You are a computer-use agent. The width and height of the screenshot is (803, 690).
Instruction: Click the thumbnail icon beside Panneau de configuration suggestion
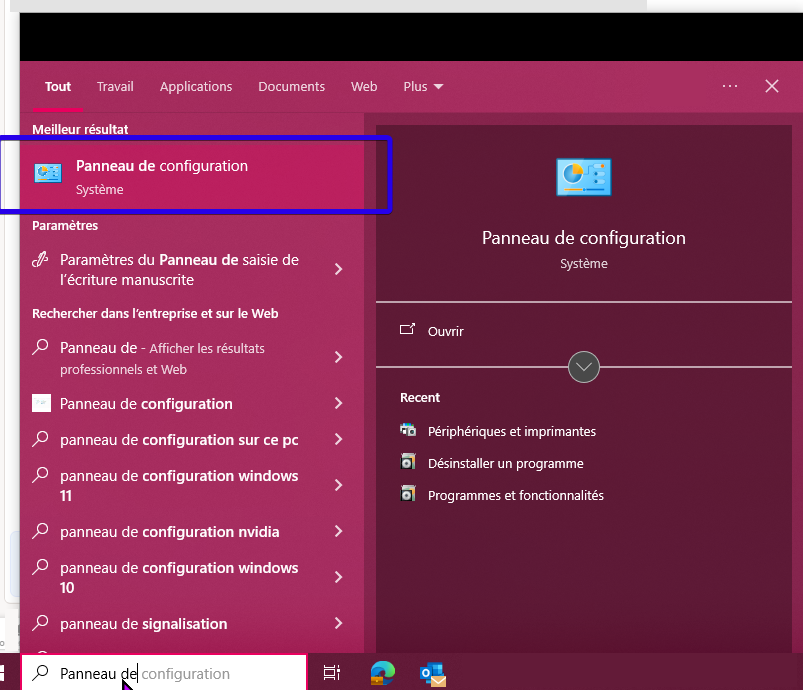(x=41, y=403)
